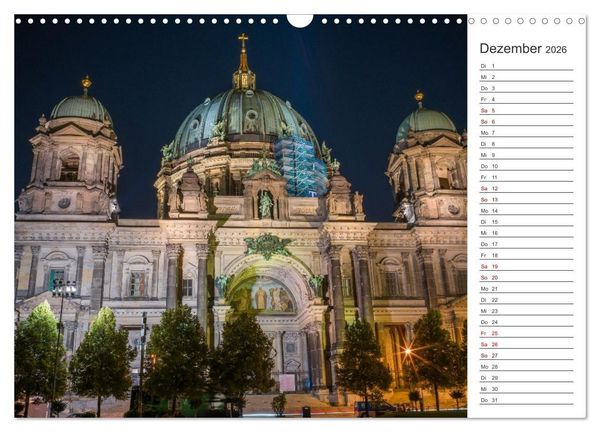Screen dimensions: 600x432
Task: Select the Mo 14 date row
Action: [x=527, y=210]
